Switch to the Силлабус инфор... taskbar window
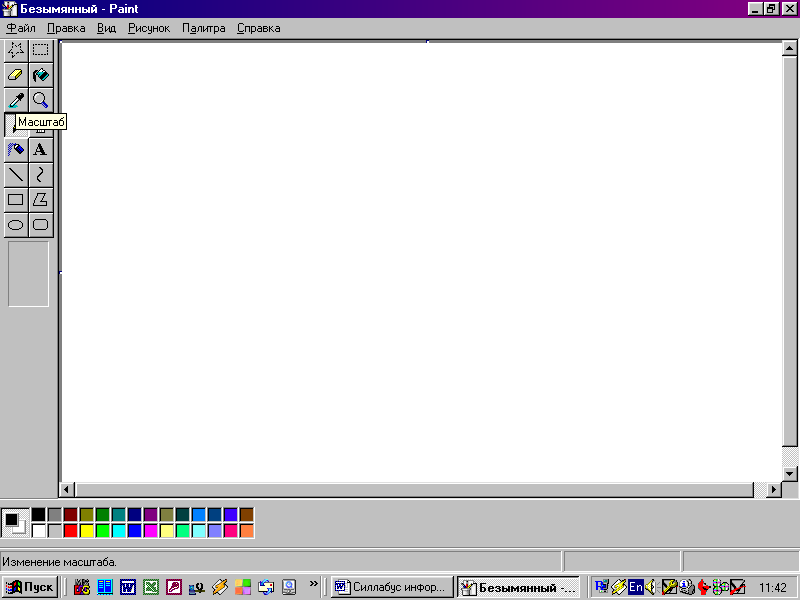The width and height of the screenshot is (800, 600). click(391, 587)
